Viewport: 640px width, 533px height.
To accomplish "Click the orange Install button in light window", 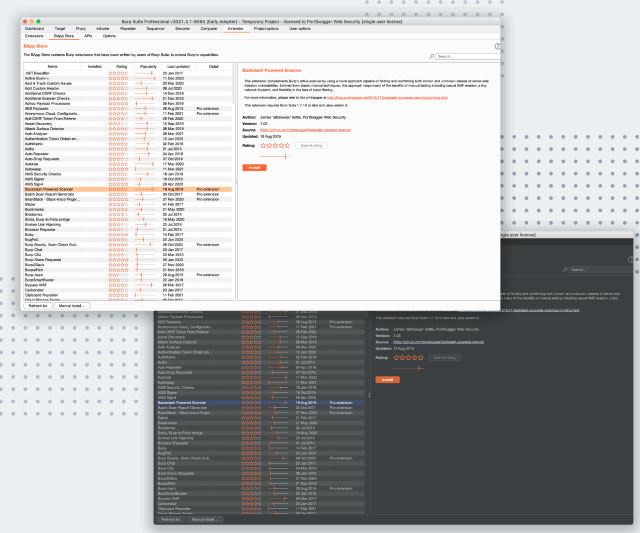I will [x=254, y=168].
